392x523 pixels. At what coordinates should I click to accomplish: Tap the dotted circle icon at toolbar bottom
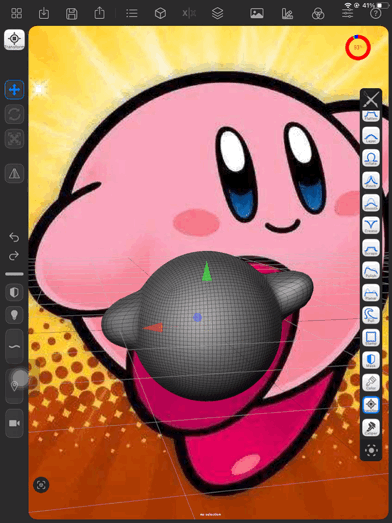click(371, 450)
